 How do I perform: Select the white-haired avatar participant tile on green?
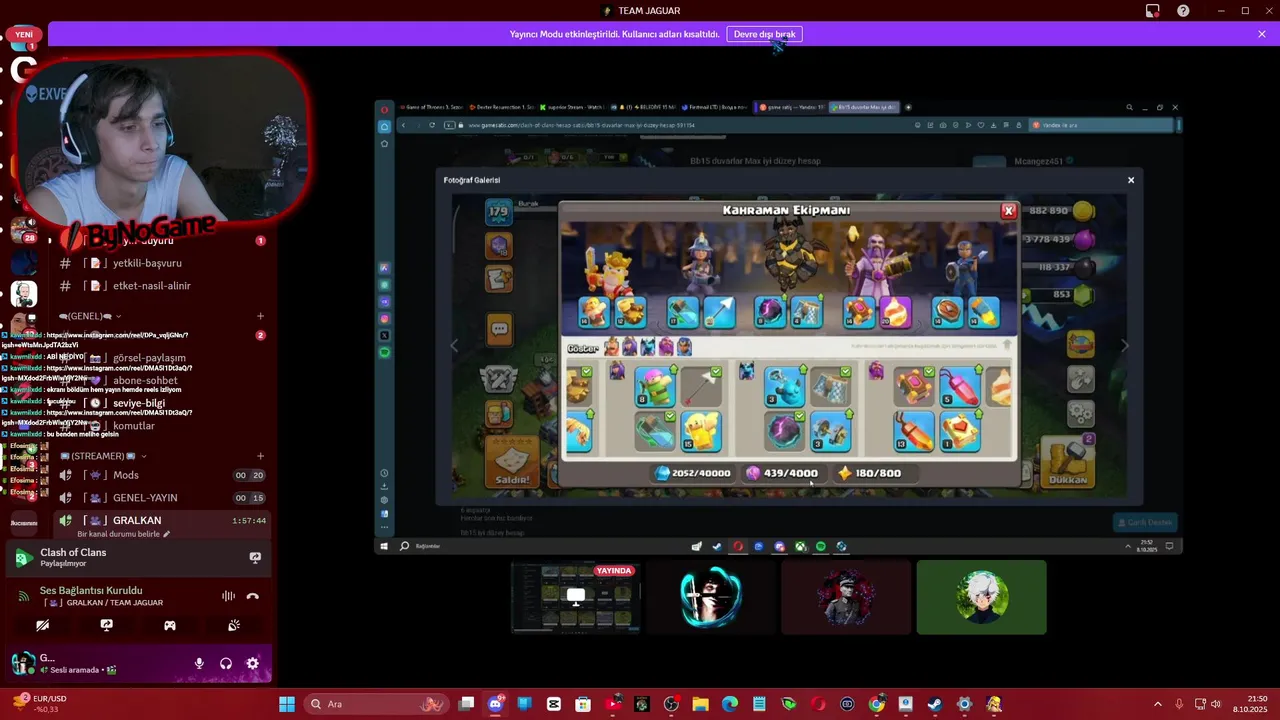point(981,597)
